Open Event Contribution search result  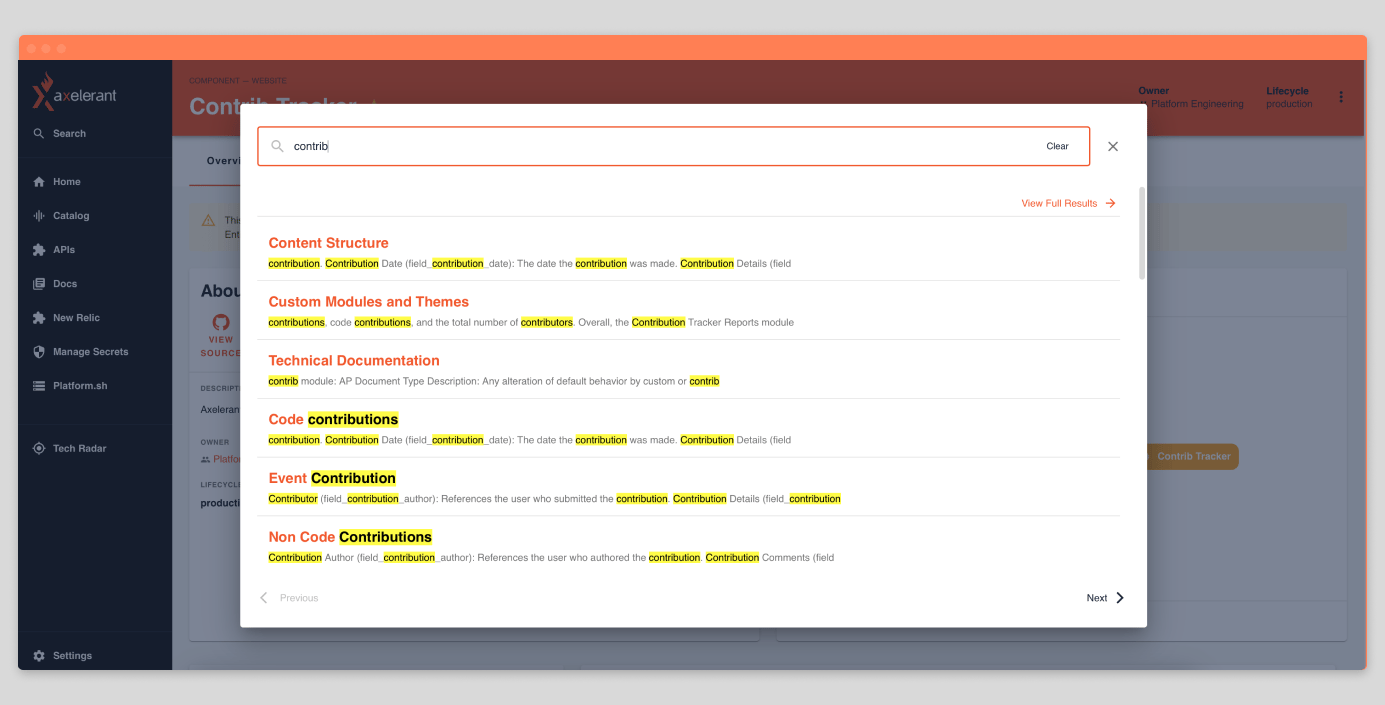pyautogui.click(x=332, y=478)
